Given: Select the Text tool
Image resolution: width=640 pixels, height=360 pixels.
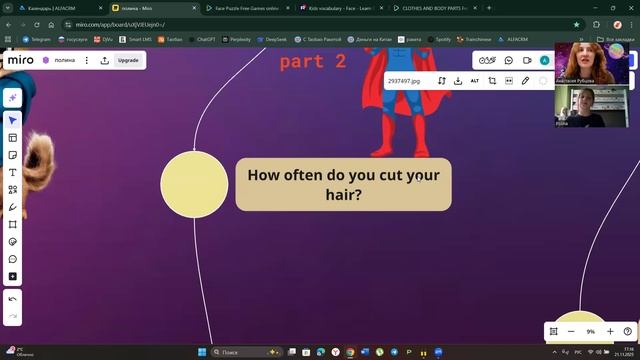Looking at the screenshot, I should (12, 173).
